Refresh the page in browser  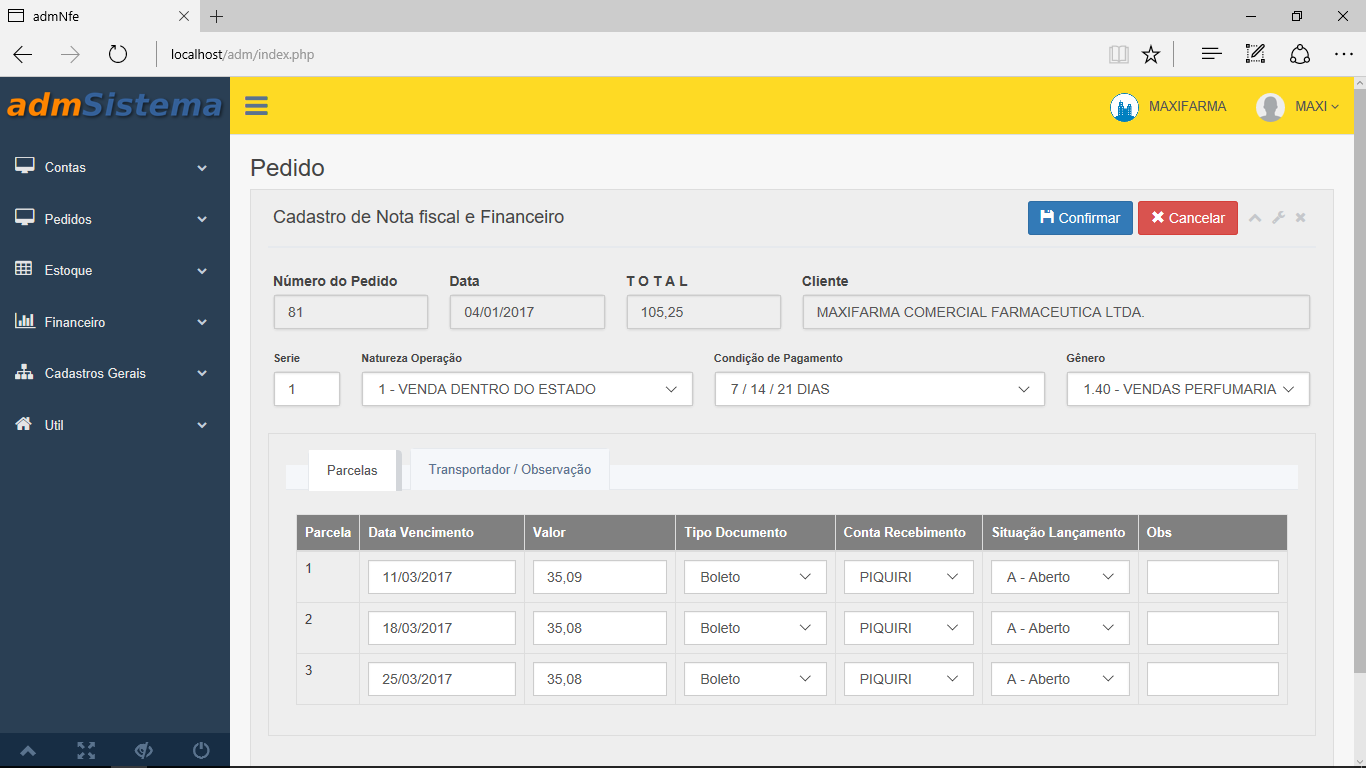point(118,55)
